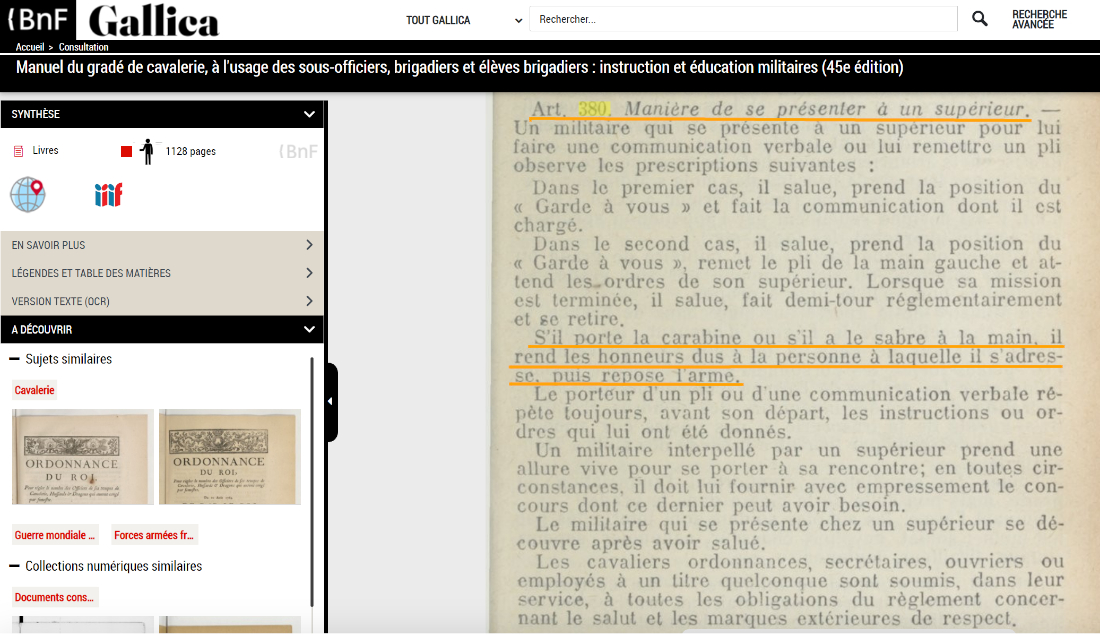Collapse the Sujets similaires section
The width and height of the screenshot is (1100, 635).
(x=15, y=359)
